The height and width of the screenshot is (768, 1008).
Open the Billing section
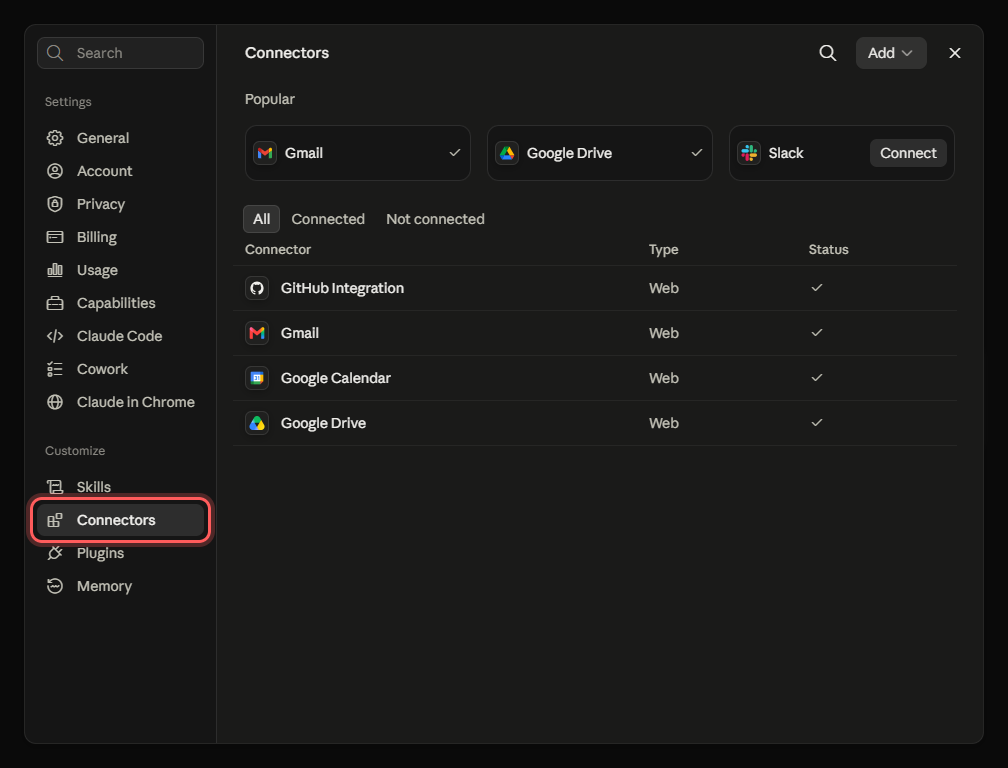click(120, 237)
